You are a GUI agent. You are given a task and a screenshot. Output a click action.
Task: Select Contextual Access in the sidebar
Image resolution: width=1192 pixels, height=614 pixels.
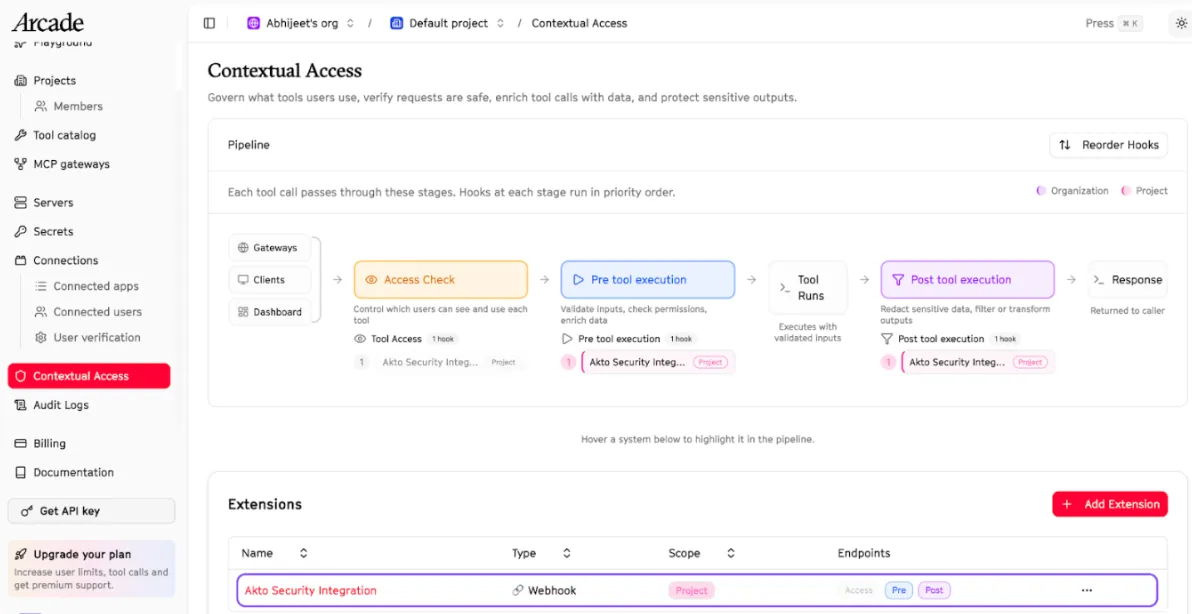[88, 376]
